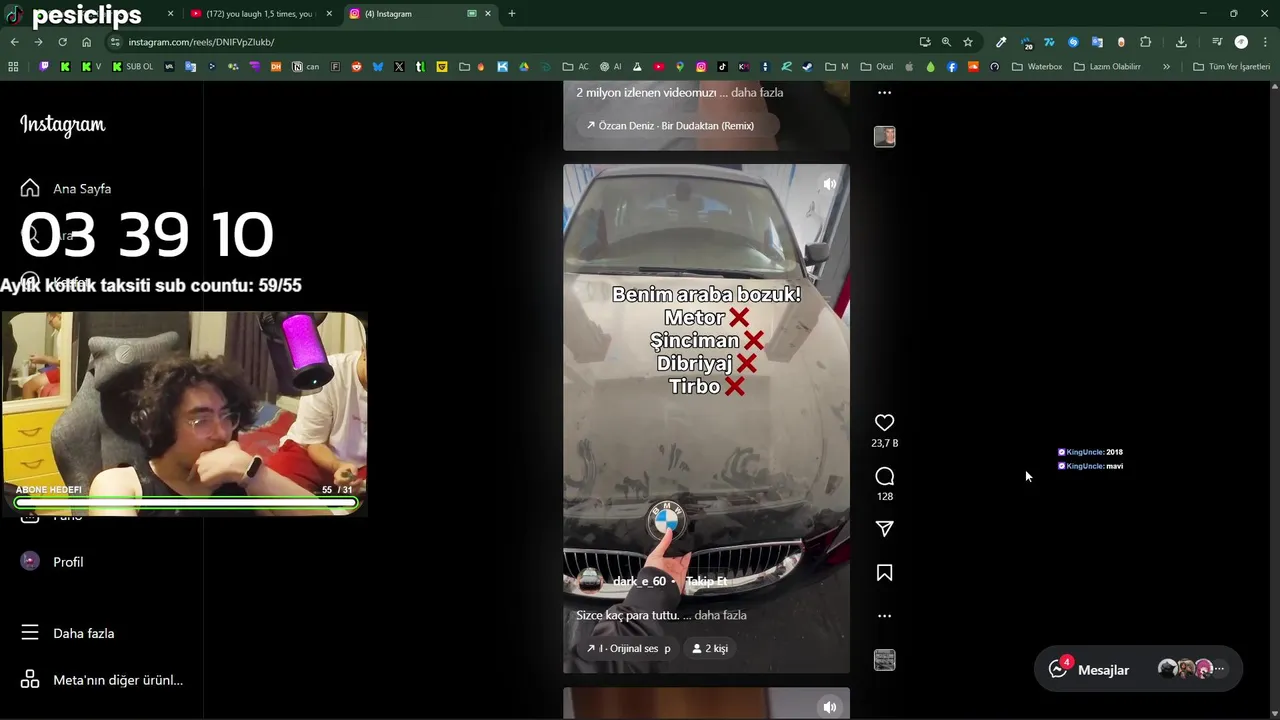Toggle sound on the BMW reel
The height and width of the screenshot is (720, 1280).
pos(829,184)
